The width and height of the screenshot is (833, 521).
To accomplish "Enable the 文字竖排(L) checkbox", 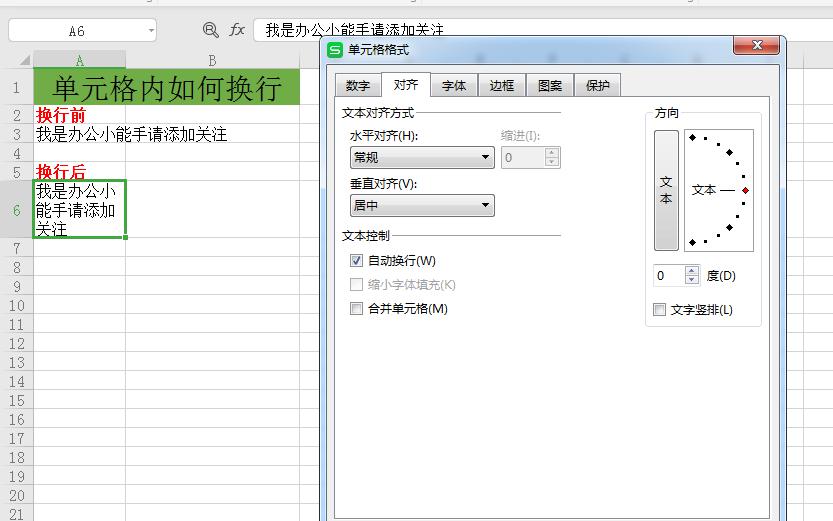I will [x=659, y=310].
